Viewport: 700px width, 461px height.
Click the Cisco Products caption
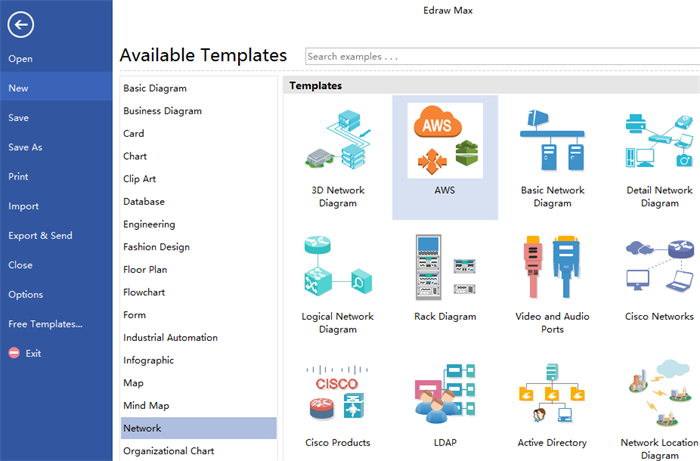[x=338, y=443]
